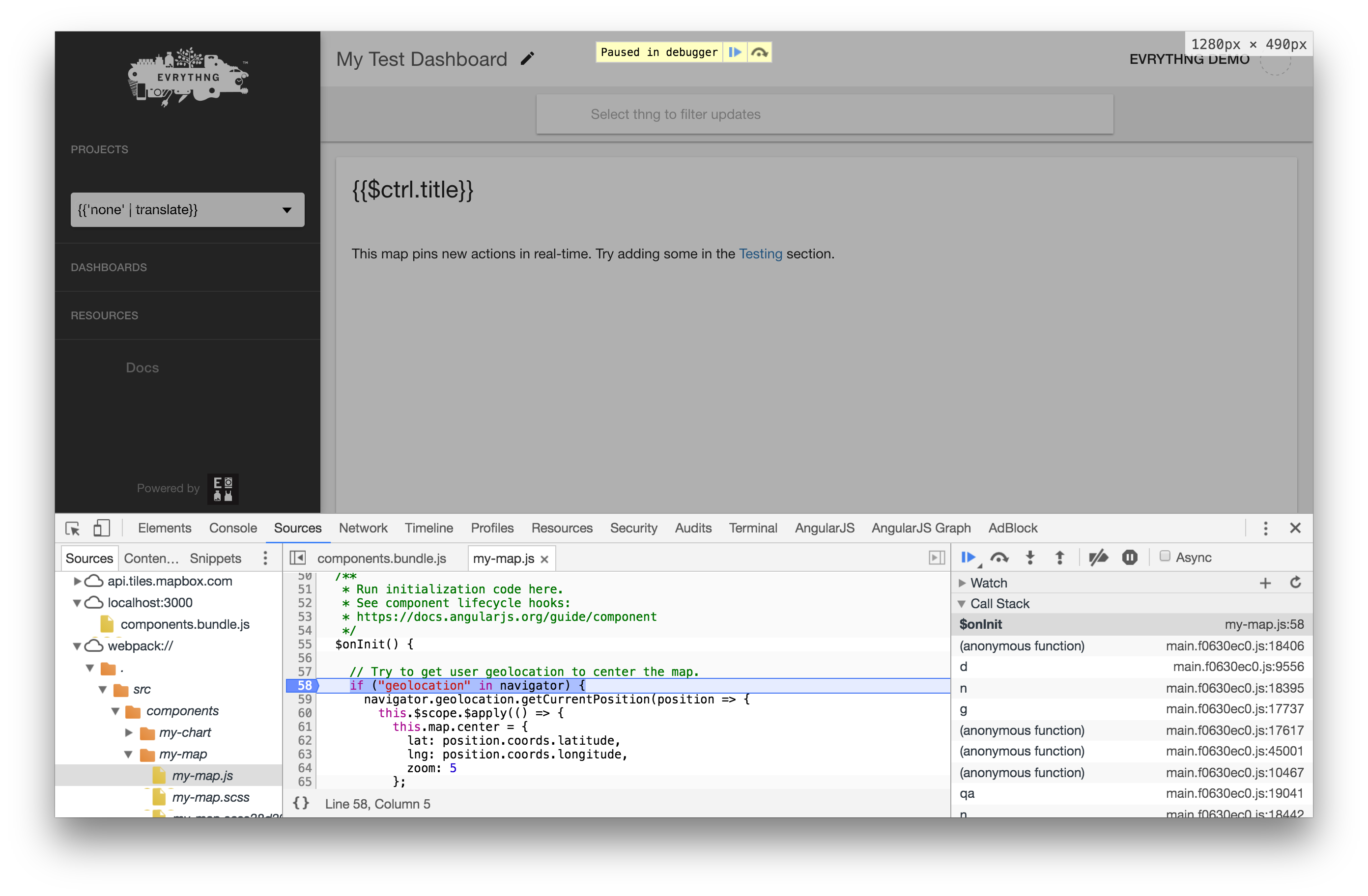Switch to the Snippets navigator tab

tap(216, 558)
